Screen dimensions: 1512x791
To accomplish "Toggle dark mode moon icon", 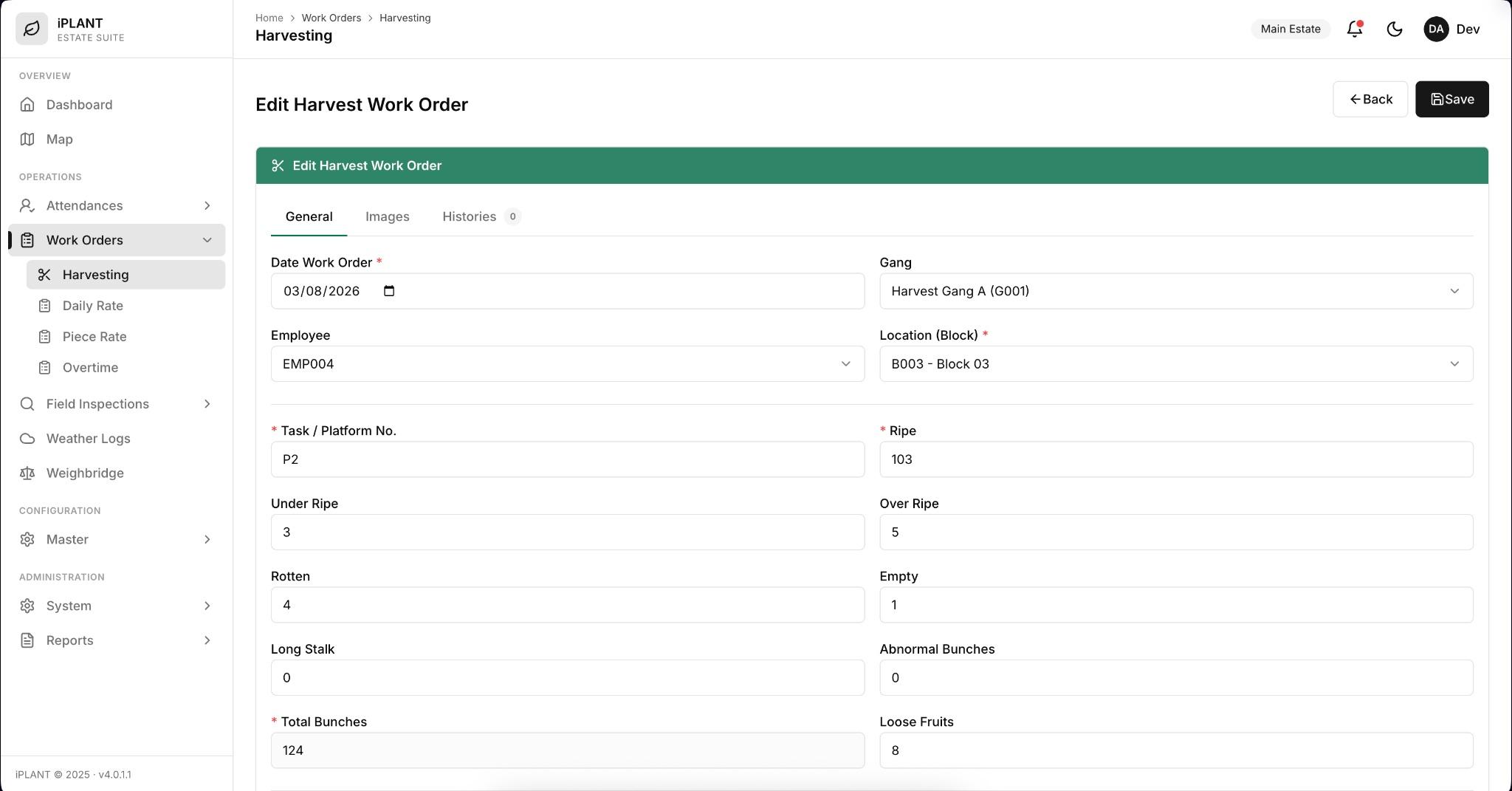I will click(1394, 29).
